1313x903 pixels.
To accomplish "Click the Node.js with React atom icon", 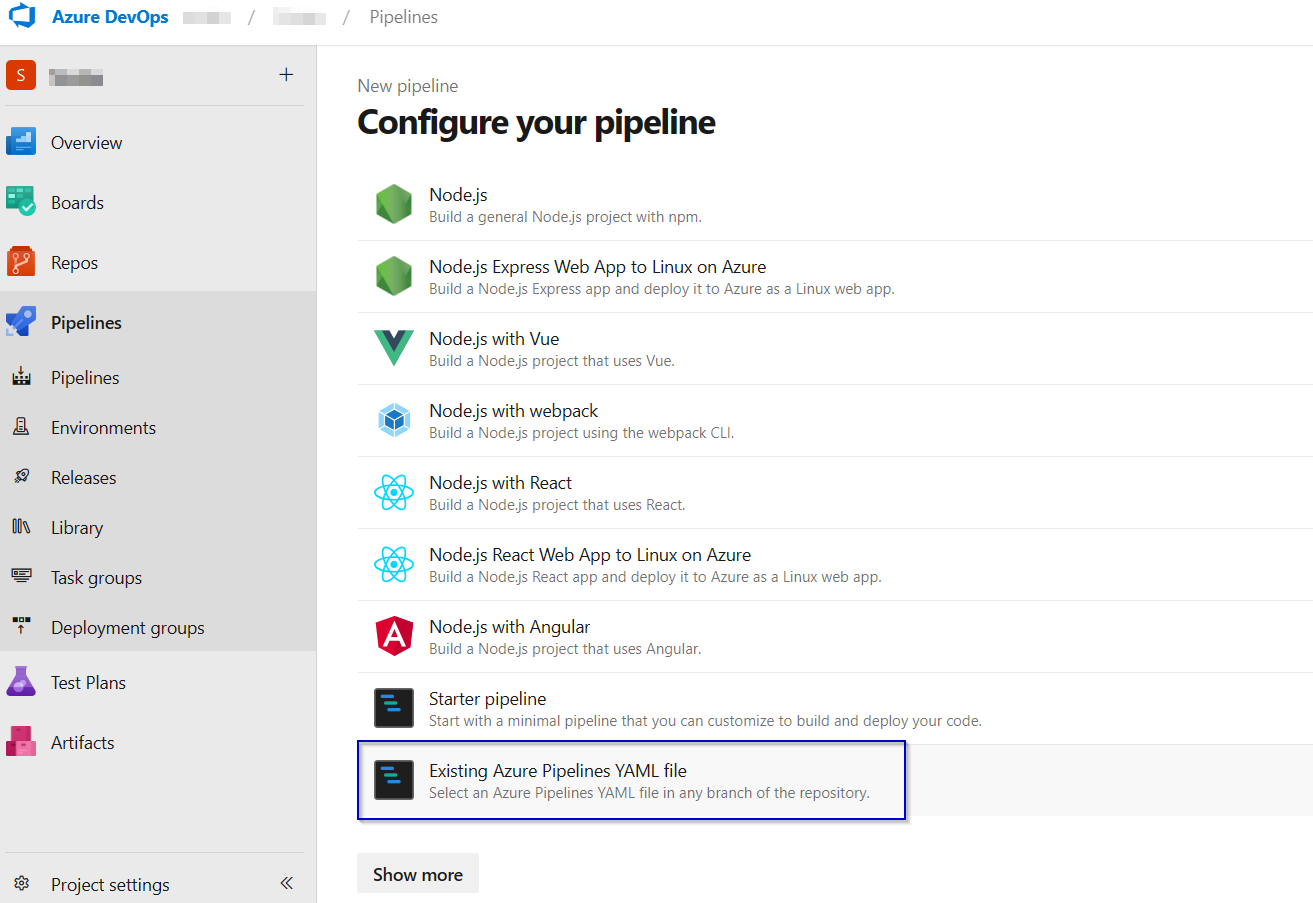I will (394, 492).
